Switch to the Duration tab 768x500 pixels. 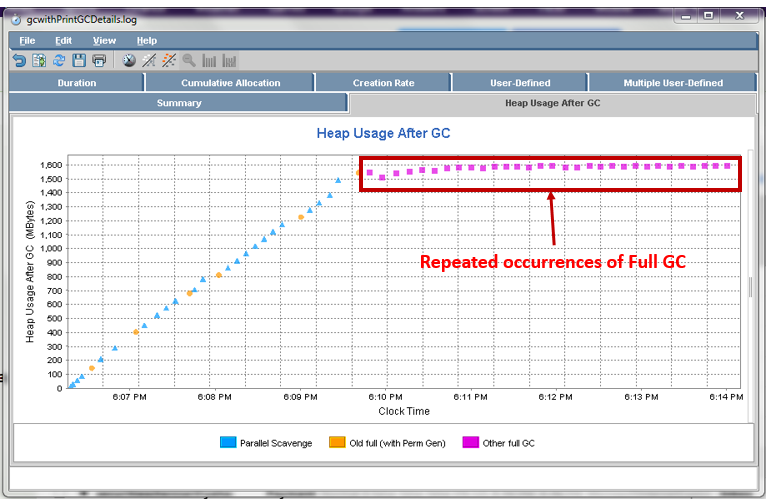point(77,83)
